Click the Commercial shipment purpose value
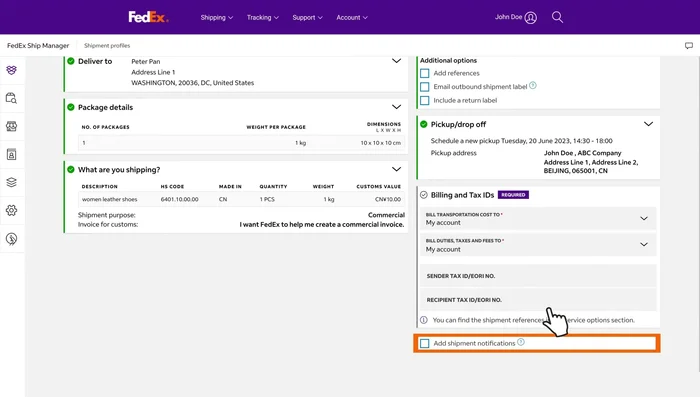The width and height of the screenshot is (700, 397). click(386, 215)
